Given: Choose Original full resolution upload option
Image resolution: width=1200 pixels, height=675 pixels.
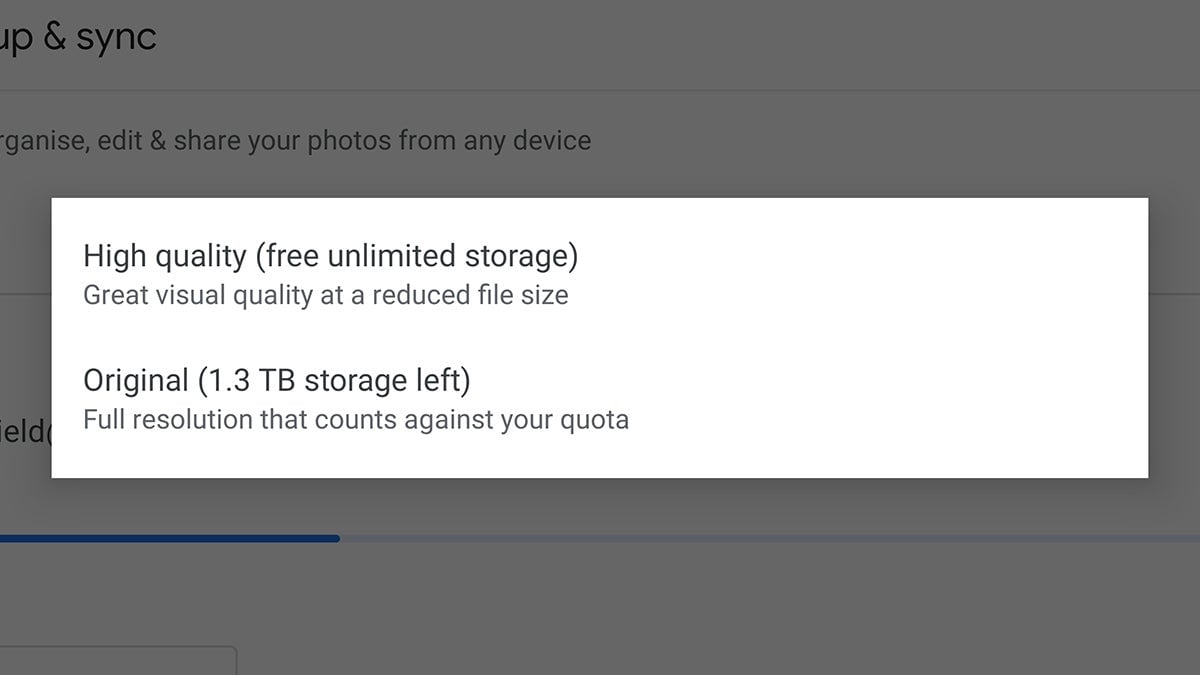Looking at the screenshot, I should pyautogui.click(x=355, y=398).
